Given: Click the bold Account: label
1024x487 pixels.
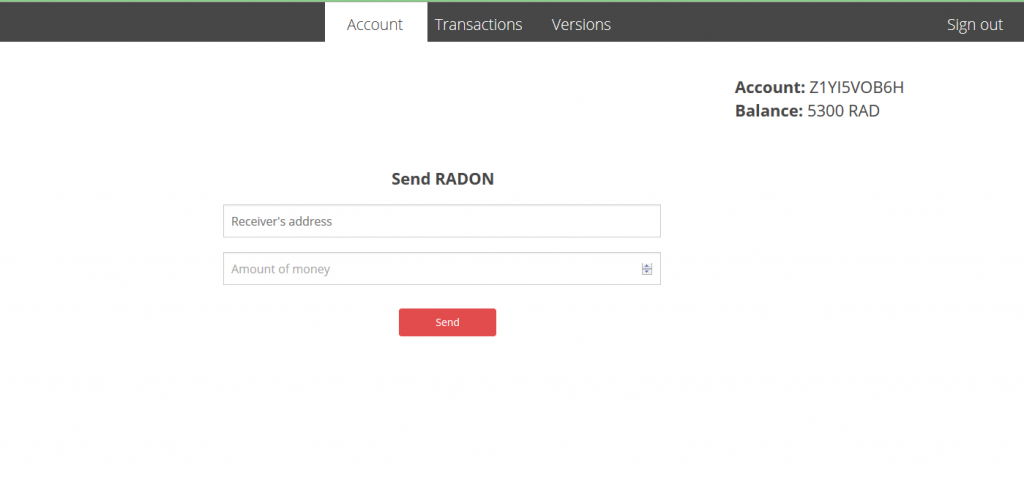Looking at the screenshot, I should [769, 87].
